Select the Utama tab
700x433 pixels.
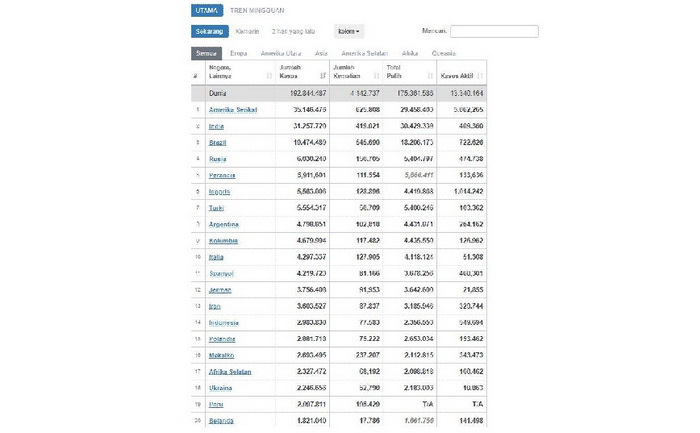(x=207, y=10)
